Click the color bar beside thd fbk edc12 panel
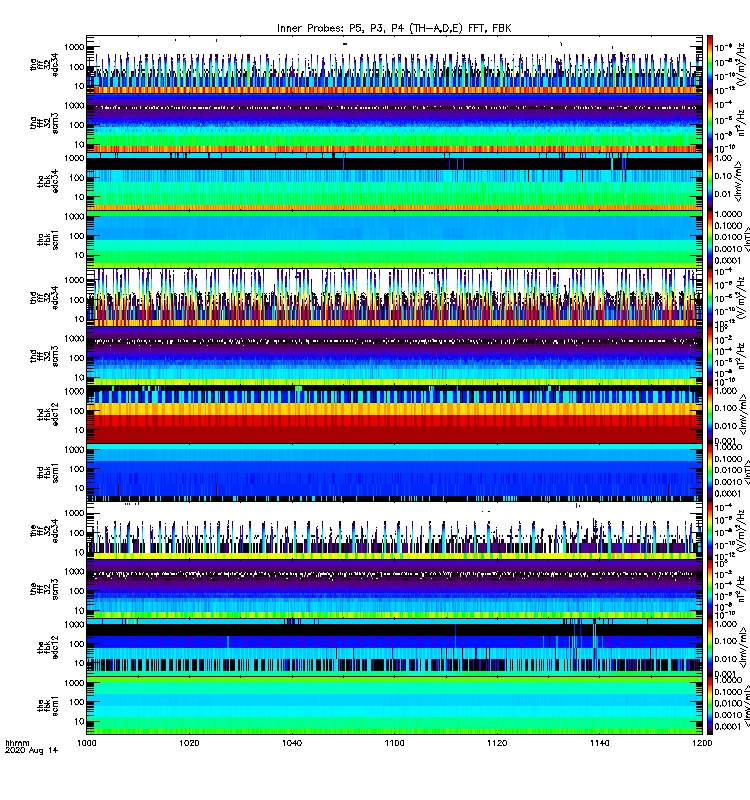The image size is (750, 800). (709, 414)
